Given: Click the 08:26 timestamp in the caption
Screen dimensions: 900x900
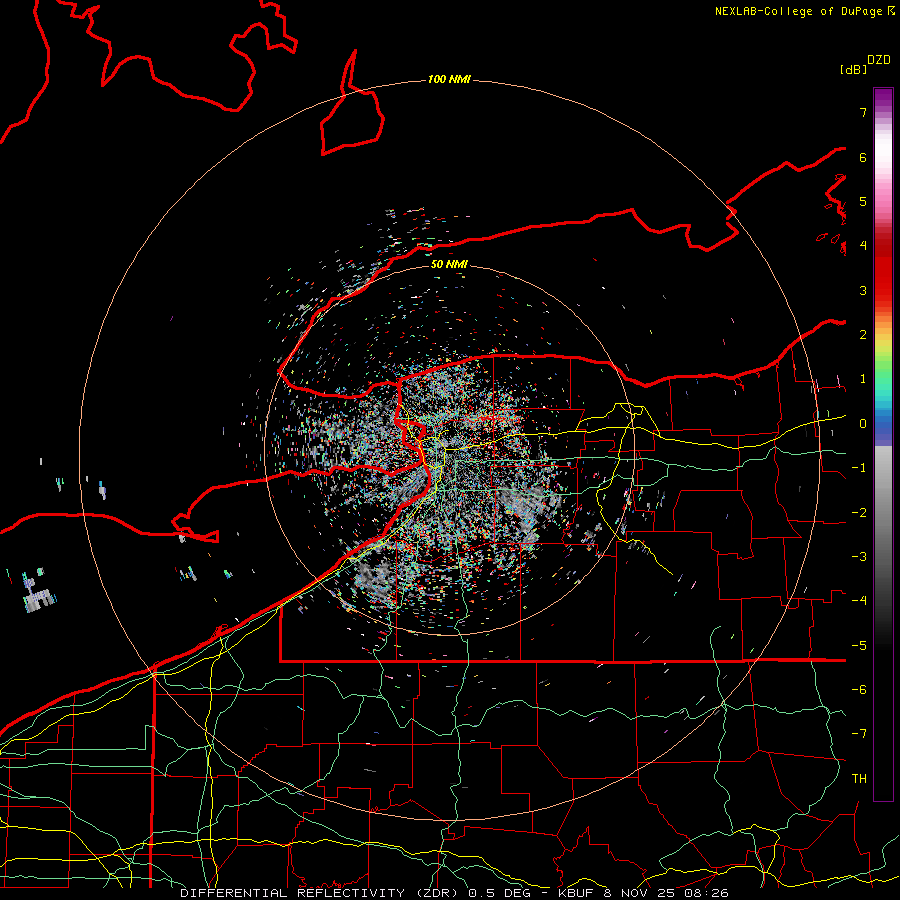Looking at the screenshot, I should coord(707,893).
